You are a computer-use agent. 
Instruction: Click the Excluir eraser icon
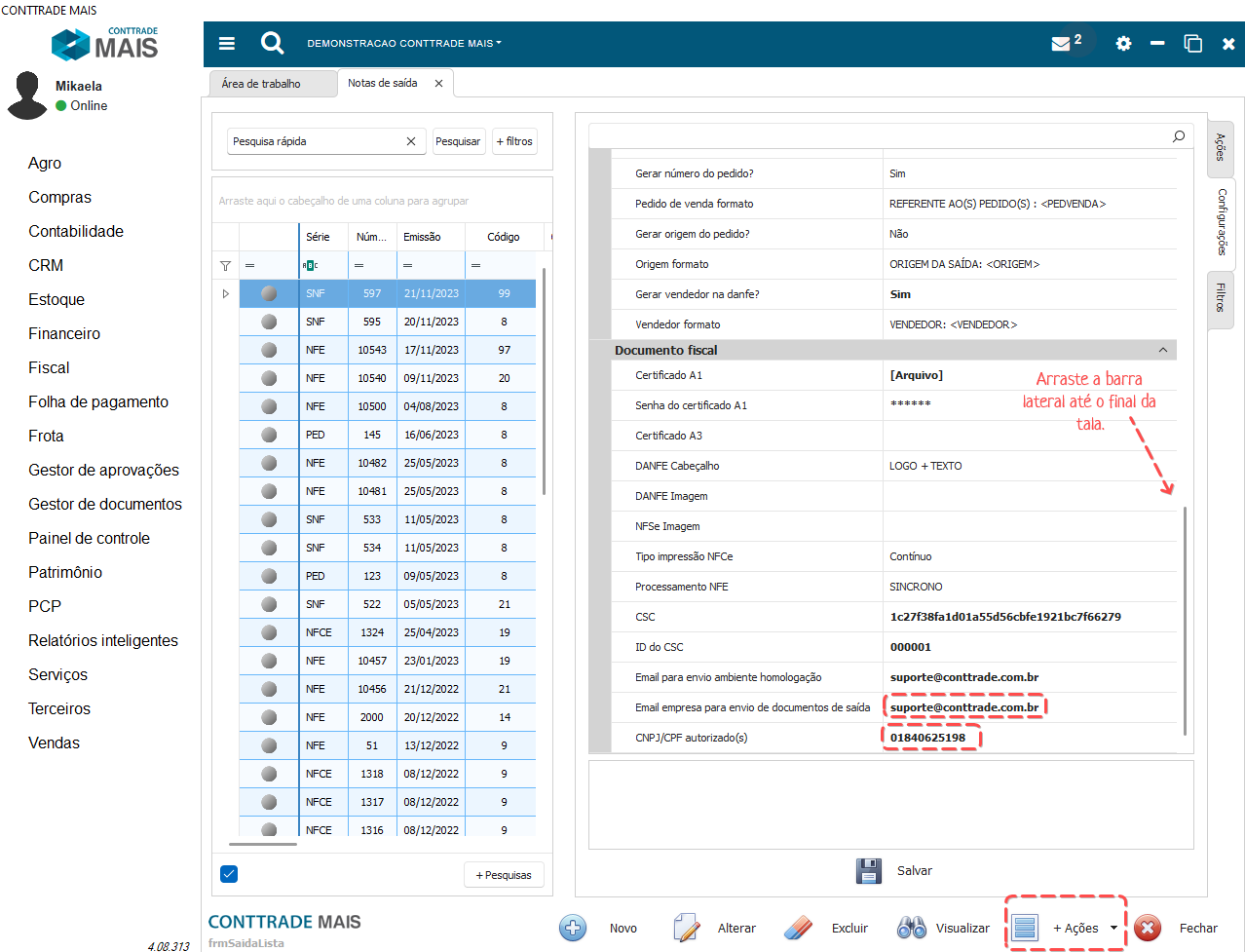(x=798, y=928)
